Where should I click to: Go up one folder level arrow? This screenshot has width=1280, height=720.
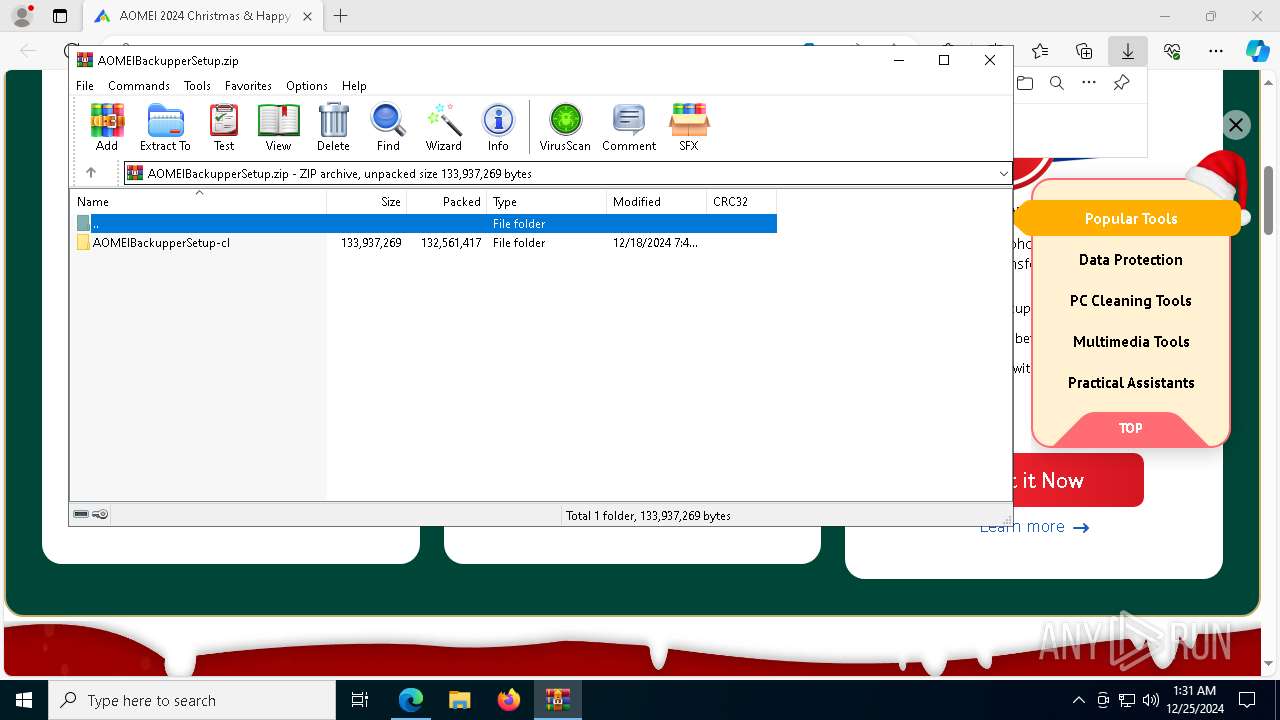91,173
